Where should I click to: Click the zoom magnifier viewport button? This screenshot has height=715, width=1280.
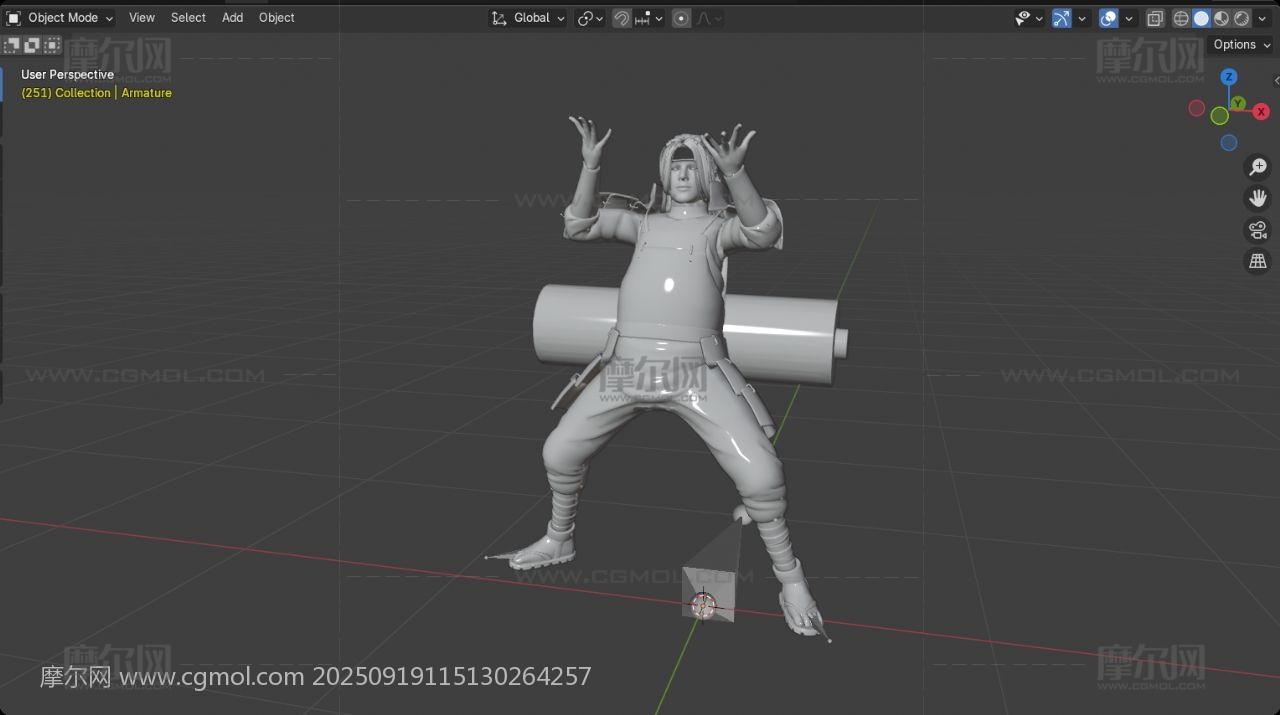1258,167
